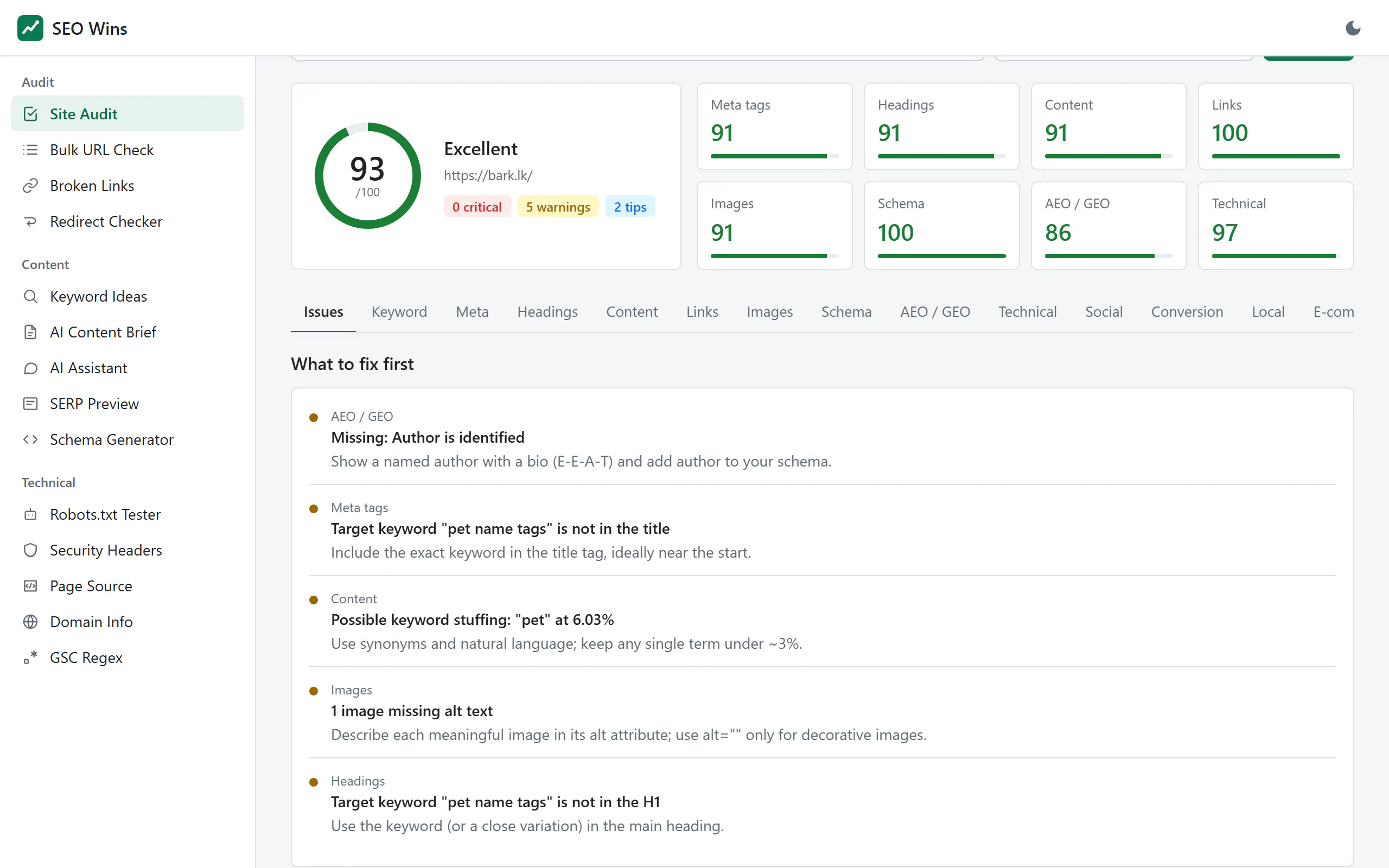
Task: Click the overall score 93 ring
Action: coord(368,176)
